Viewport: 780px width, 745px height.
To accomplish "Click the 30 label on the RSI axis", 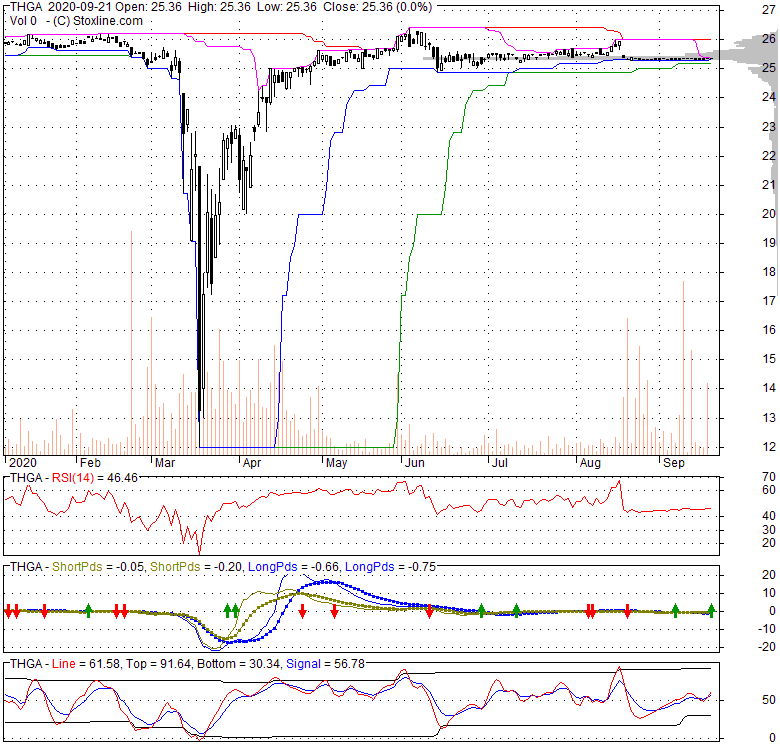I will [769, 530].
